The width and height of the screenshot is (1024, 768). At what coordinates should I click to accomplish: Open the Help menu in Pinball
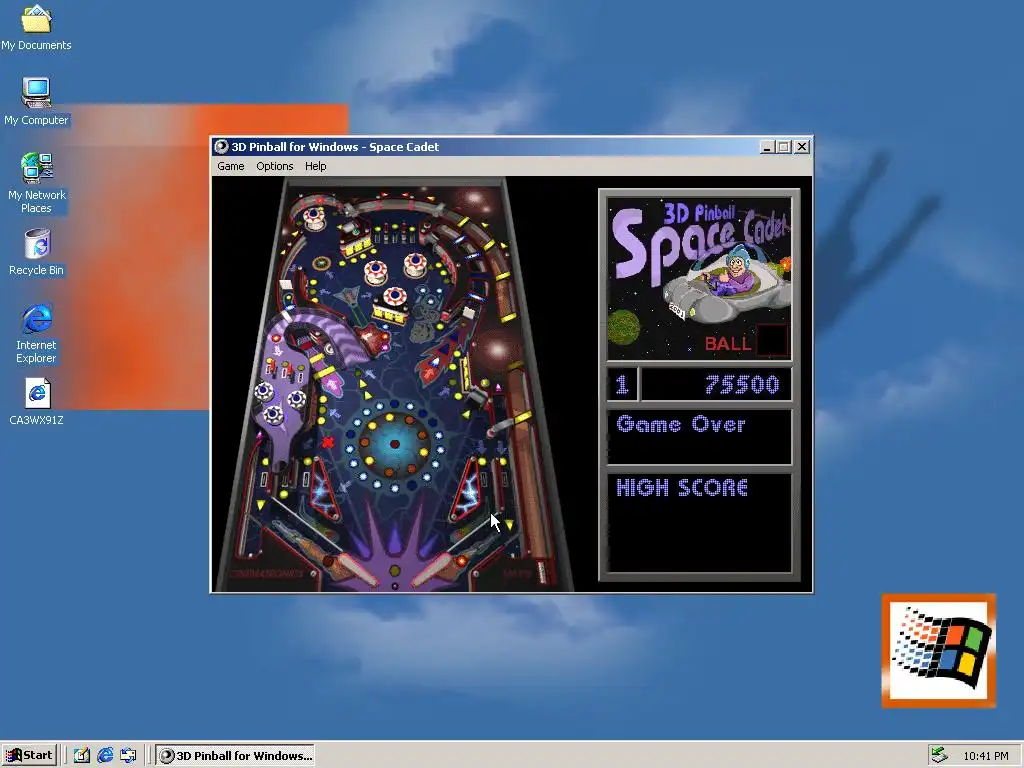(x=315, y=166)
